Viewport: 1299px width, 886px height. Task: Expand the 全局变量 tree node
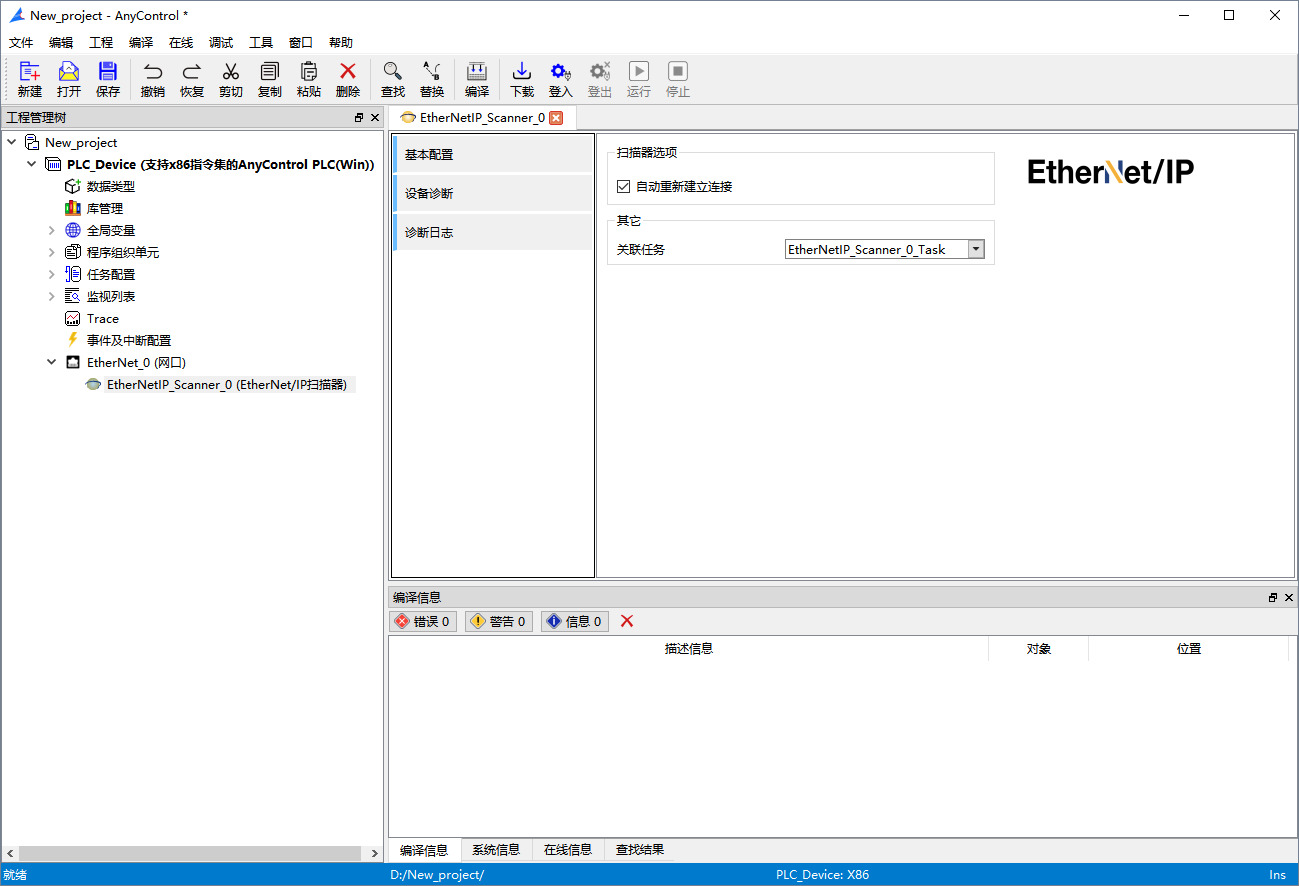(x=52, y=230)
